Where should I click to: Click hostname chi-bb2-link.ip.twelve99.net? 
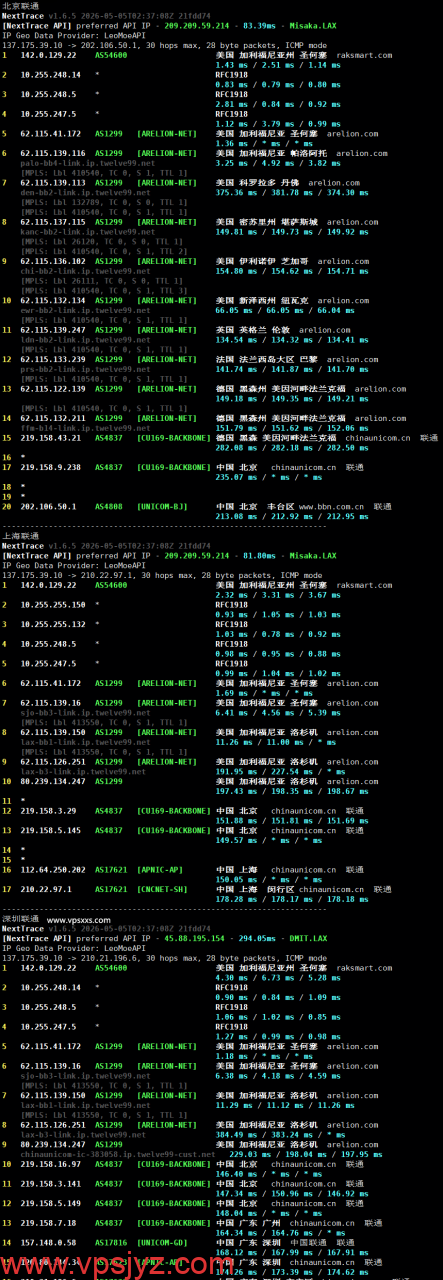coord(86,271)
